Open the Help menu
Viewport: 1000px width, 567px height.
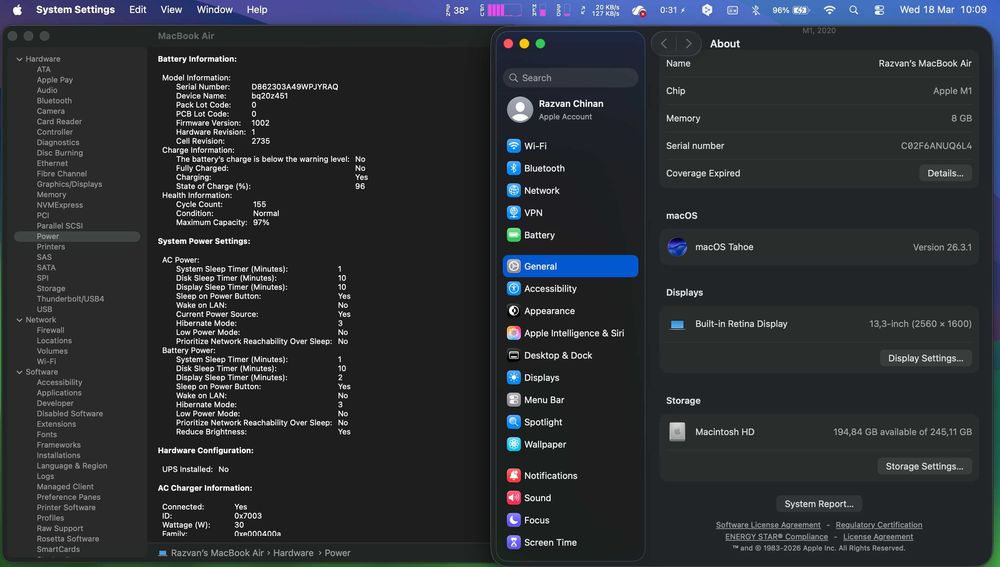[x=257, y=10]
